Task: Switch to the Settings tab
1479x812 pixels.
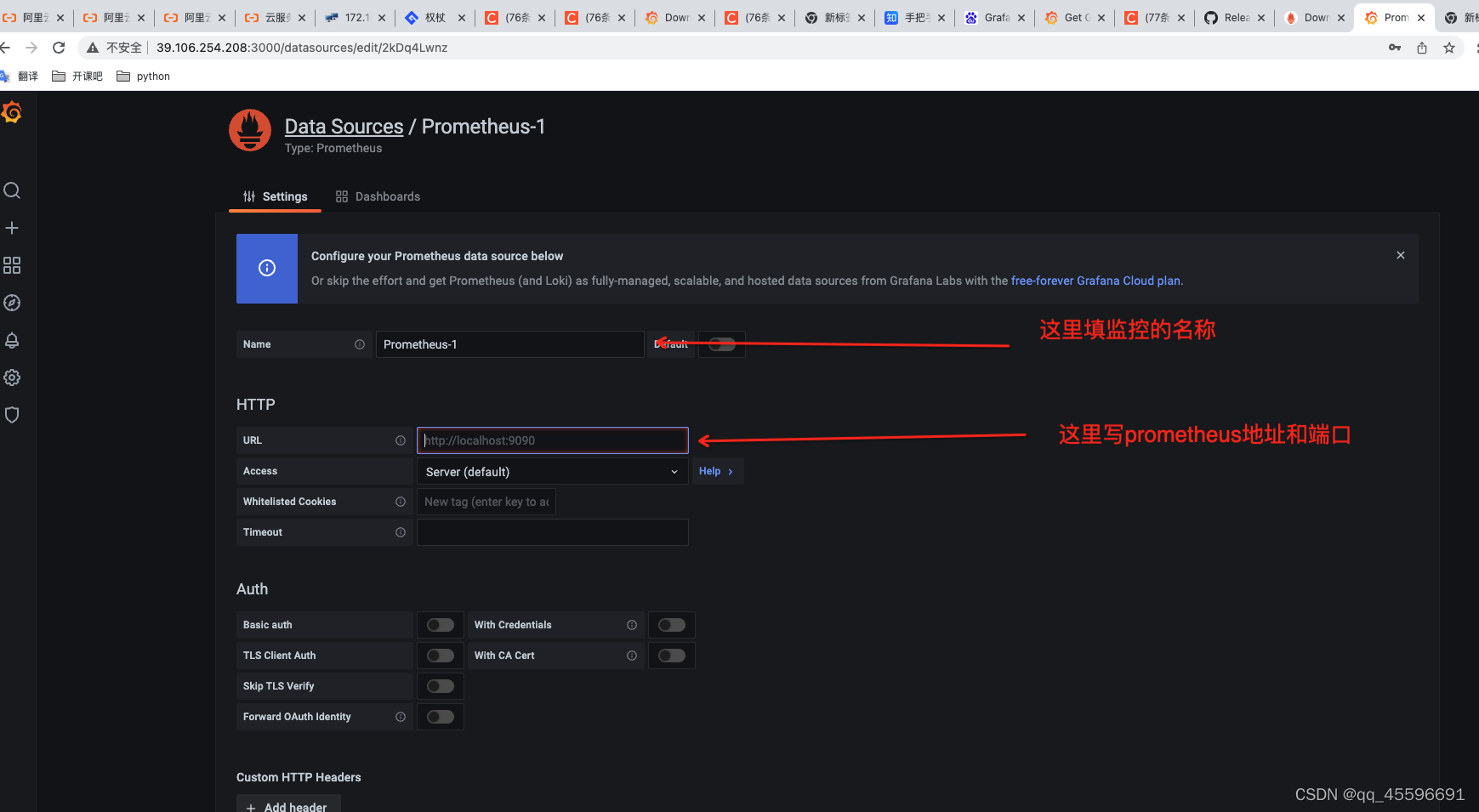Action: coord(276,196)
